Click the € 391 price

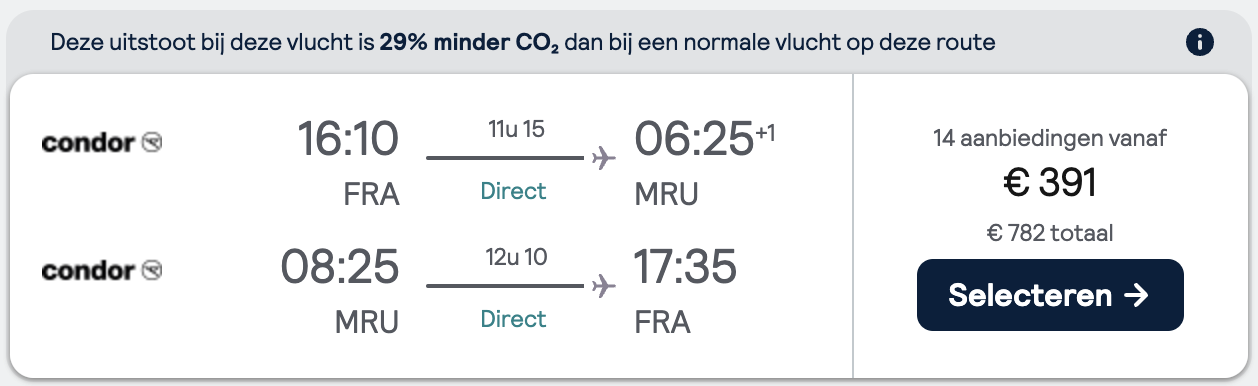[x=1050, y=182]
